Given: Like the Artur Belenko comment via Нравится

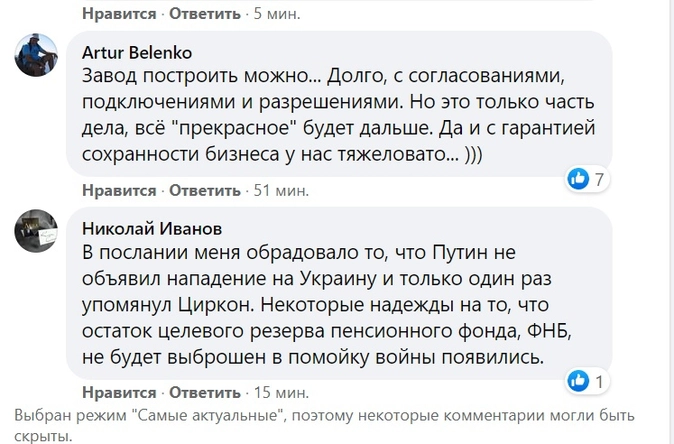Looking at the screenshot, I should click(x=119, y=190).
